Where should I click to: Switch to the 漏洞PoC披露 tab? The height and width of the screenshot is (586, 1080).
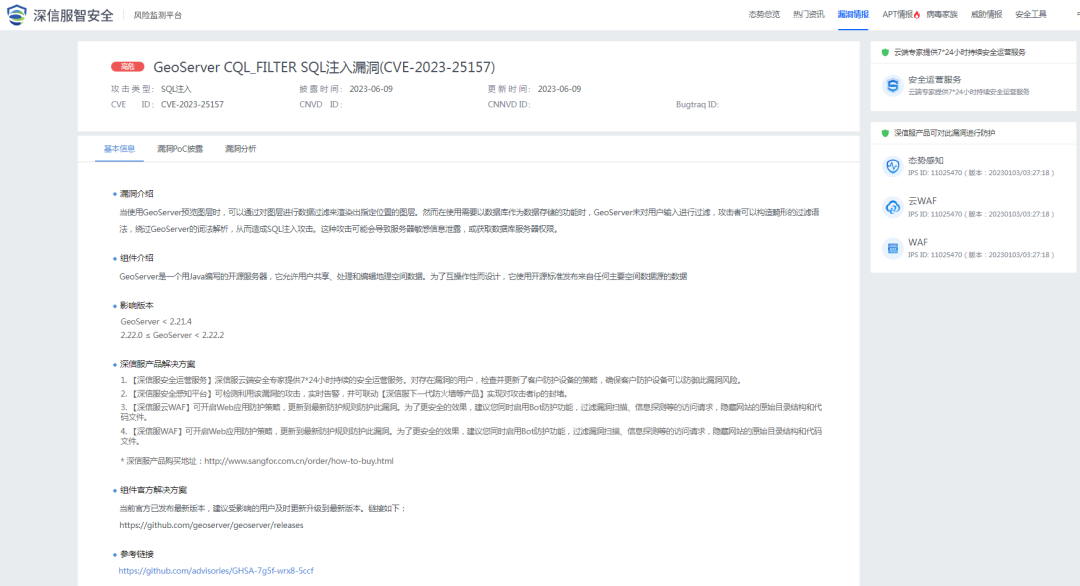(180, 149)
